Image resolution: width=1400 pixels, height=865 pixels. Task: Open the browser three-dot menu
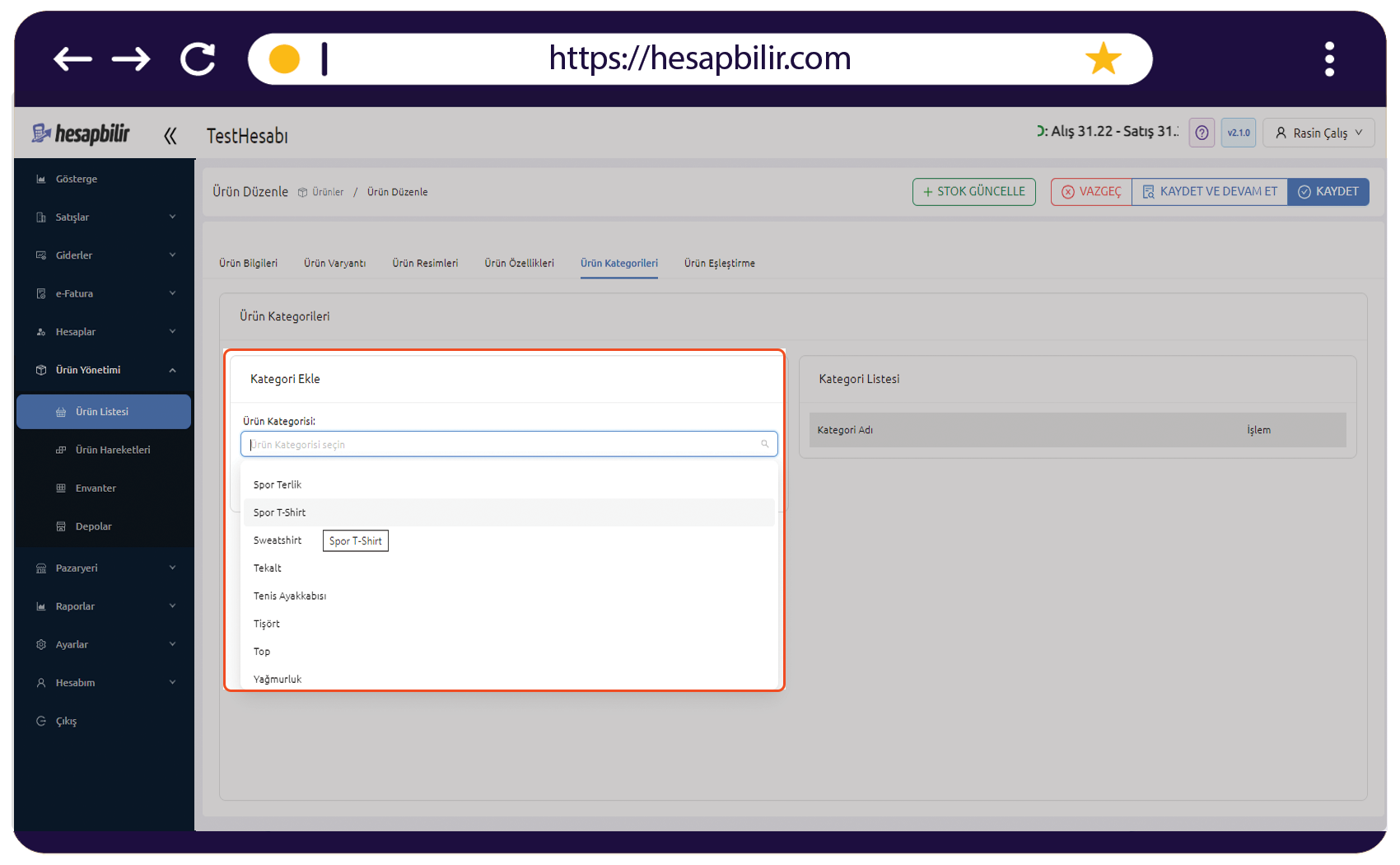point(1329,59)
